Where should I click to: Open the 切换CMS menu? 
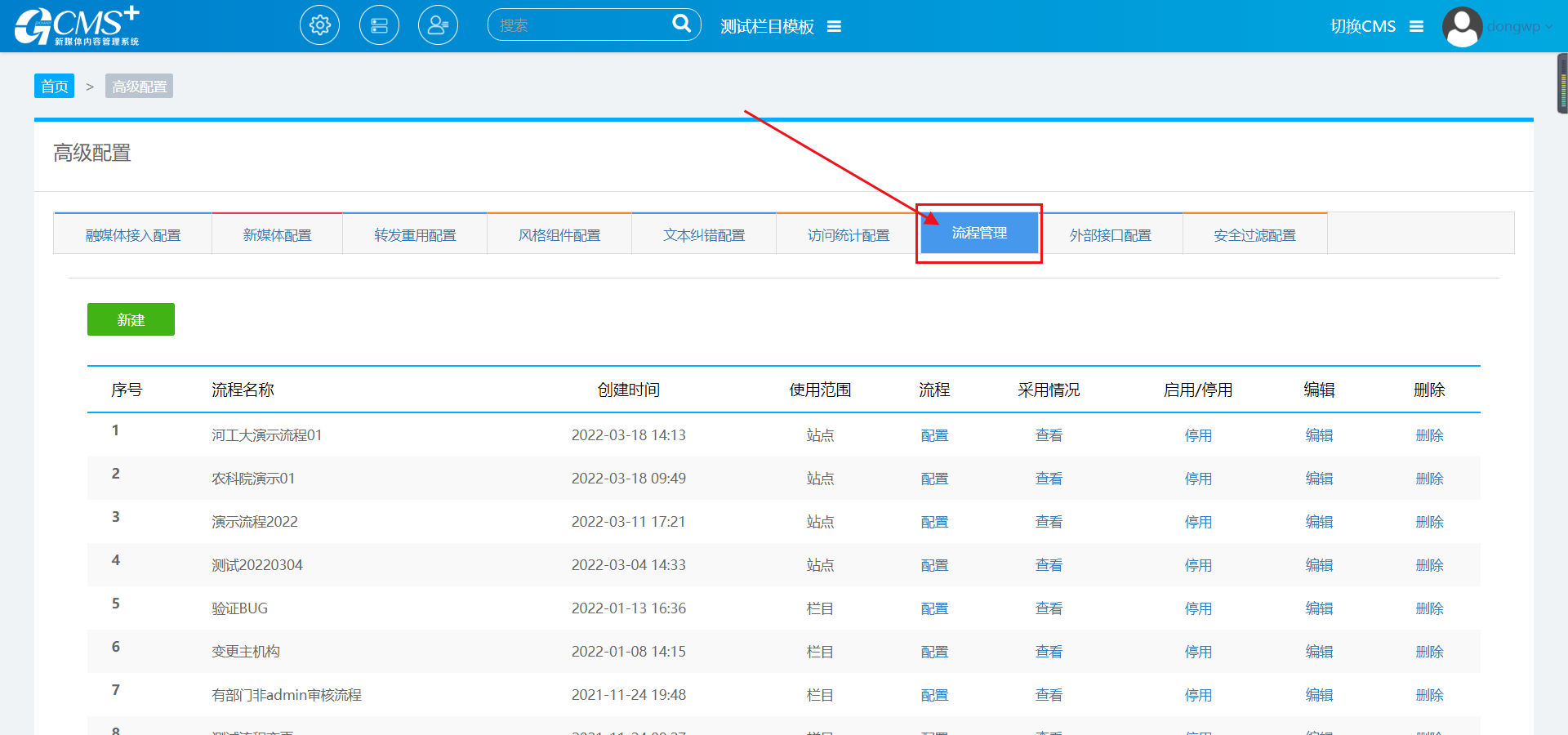pos(1377,27)
